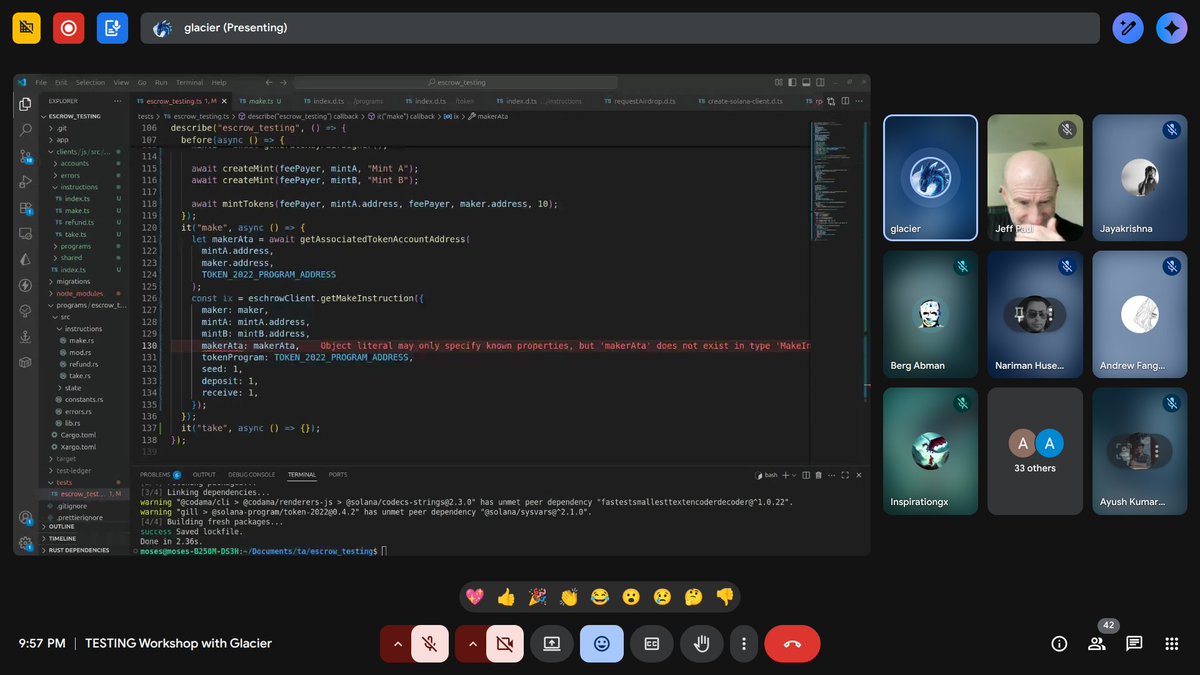This screenshot has height=675, width=1200.
Task: Open the File menu in VS Code
Action: click(41, 83)
